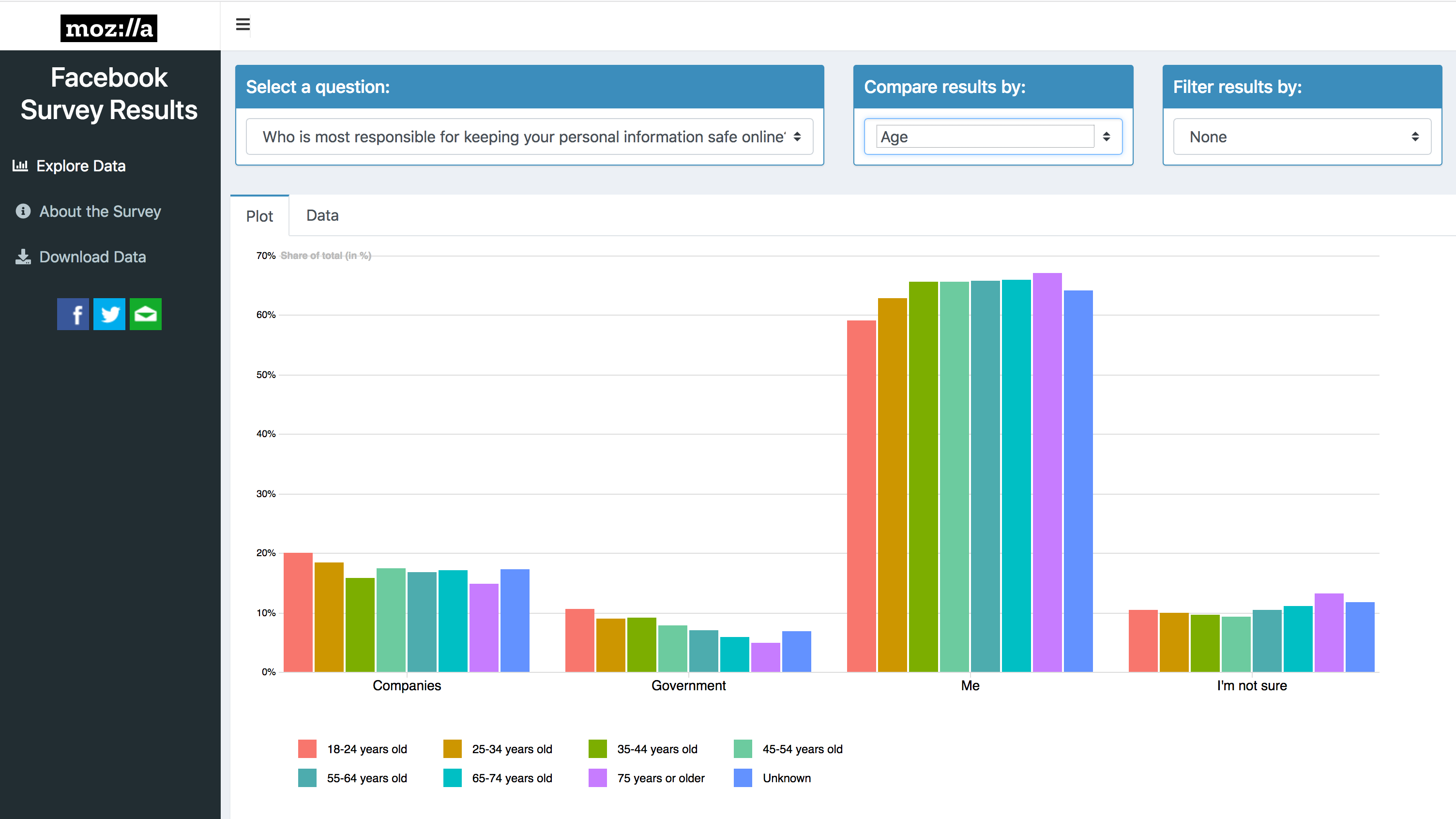Click the Mozilla logo
Screen dimensions: 1456x819
pos(108,28)
